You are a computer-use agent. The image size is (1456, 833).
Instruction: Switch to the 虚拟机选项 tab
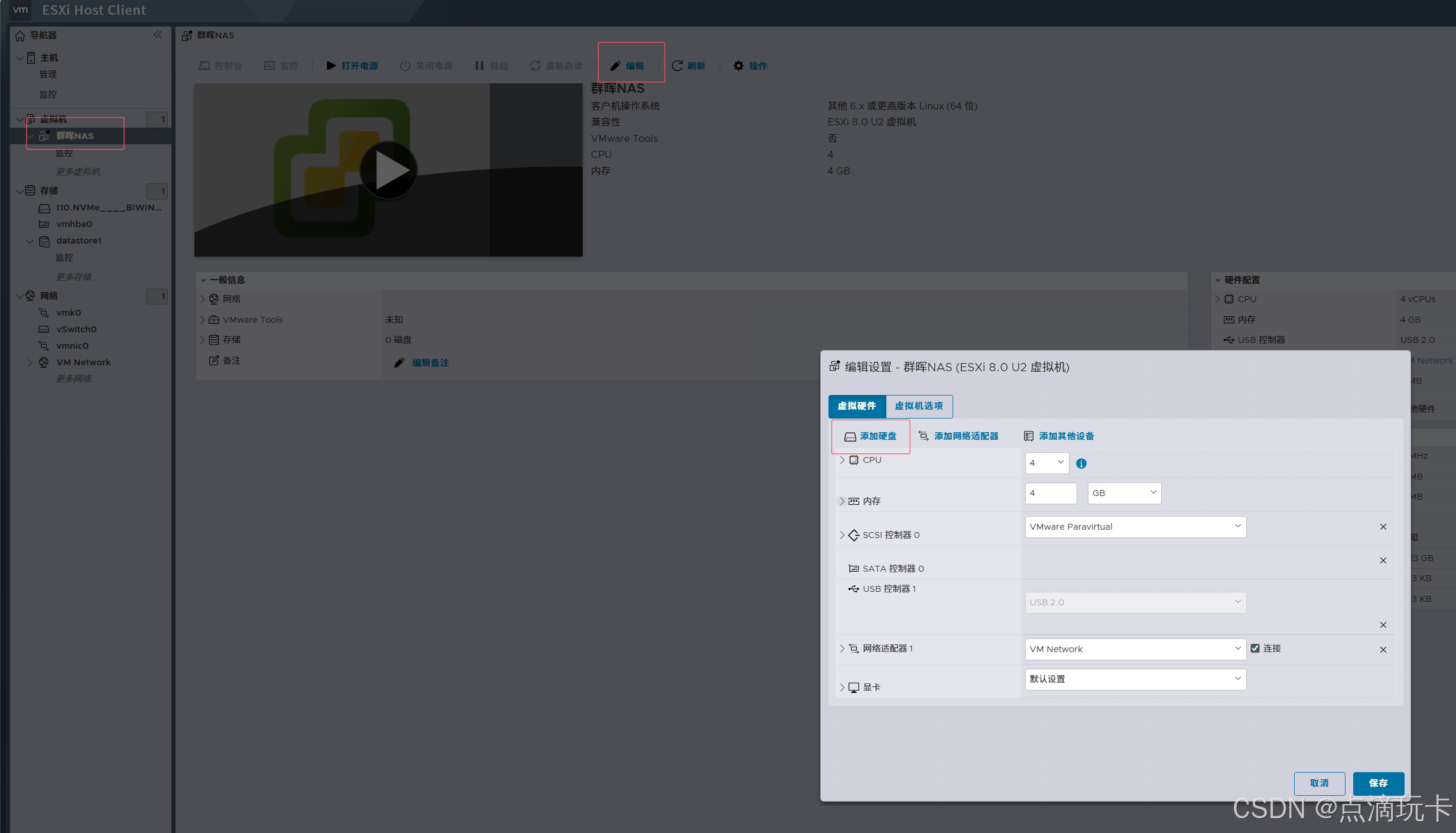pyautogui.click(x=919, y=406)
